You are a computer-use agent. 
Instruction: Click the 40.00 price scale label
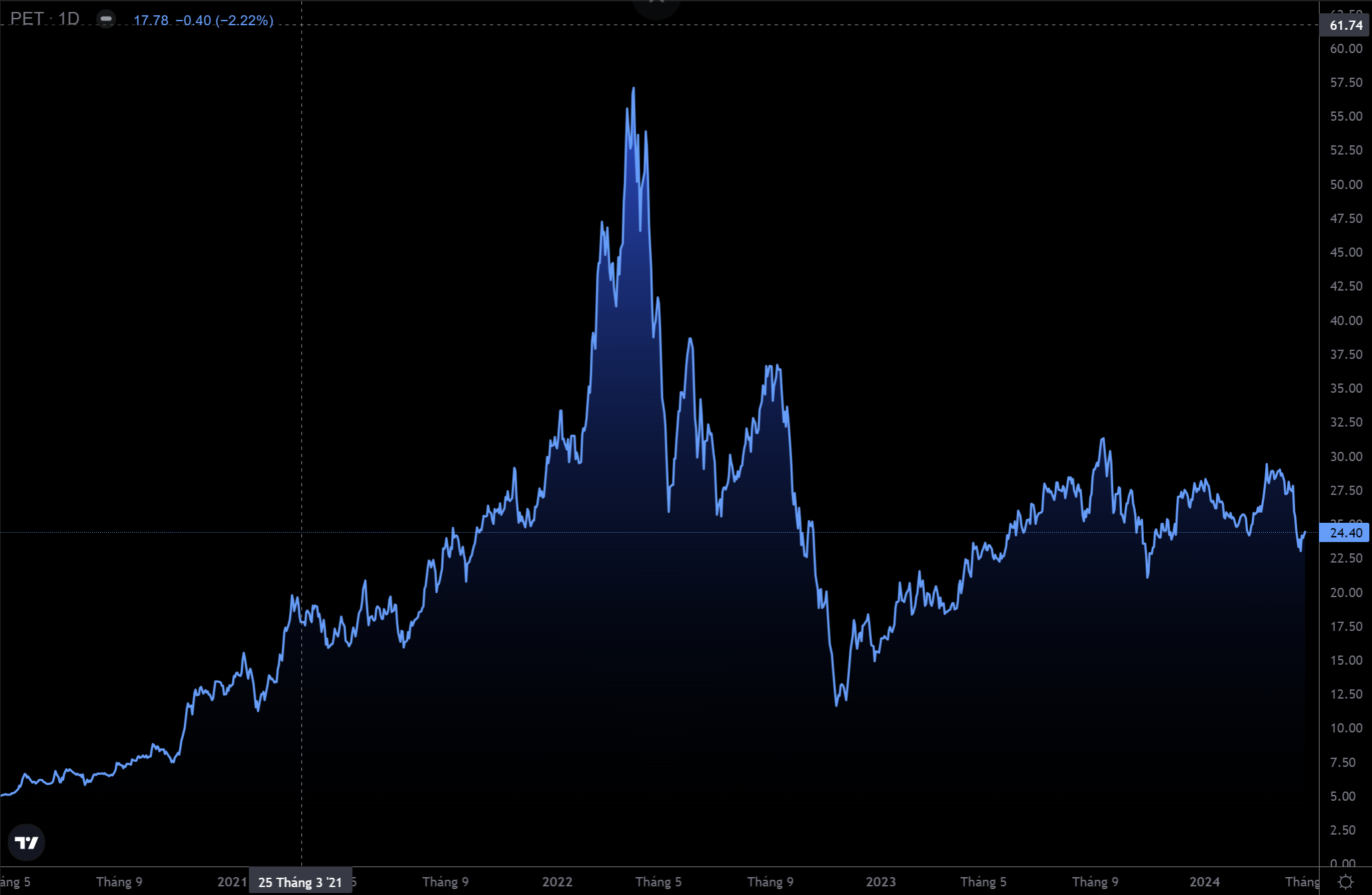(1345, 320)
